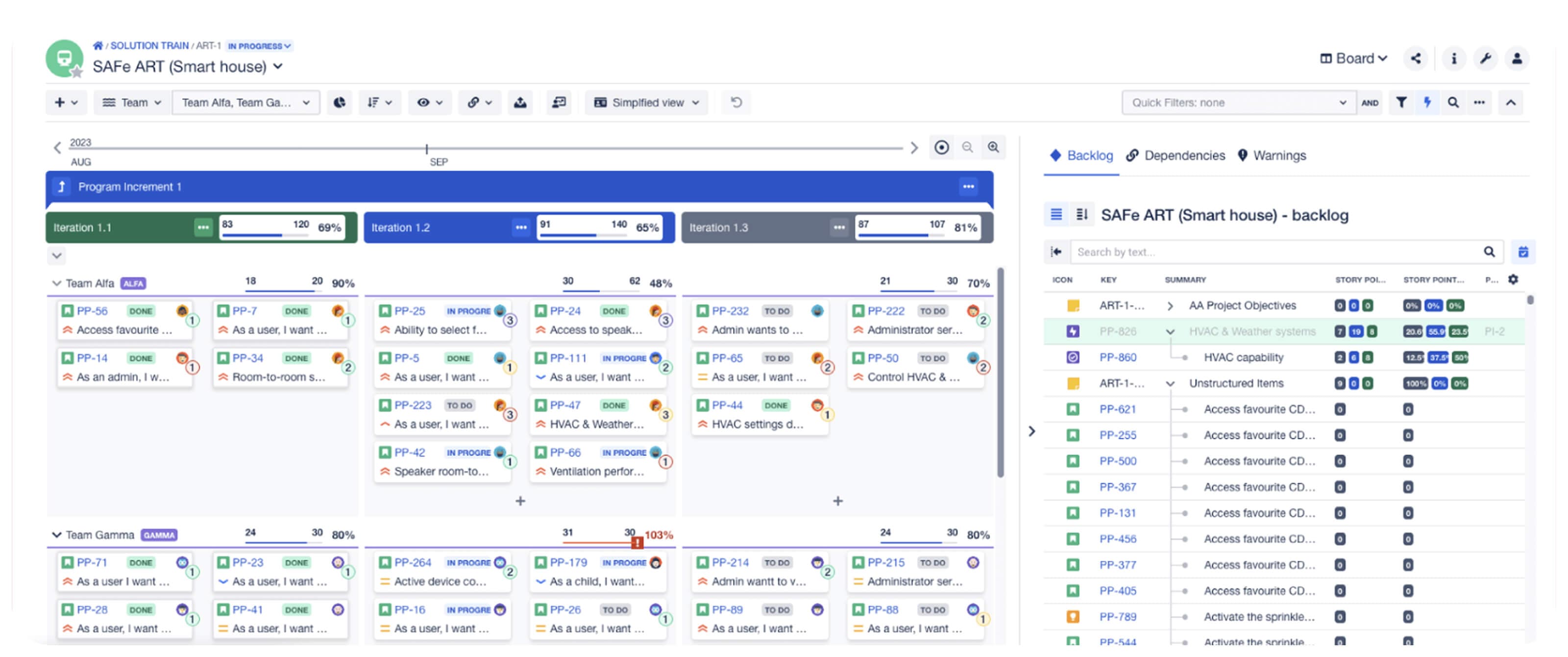Zoom out the timeline
The image size is (1568, 657).
tap(967, 148)
